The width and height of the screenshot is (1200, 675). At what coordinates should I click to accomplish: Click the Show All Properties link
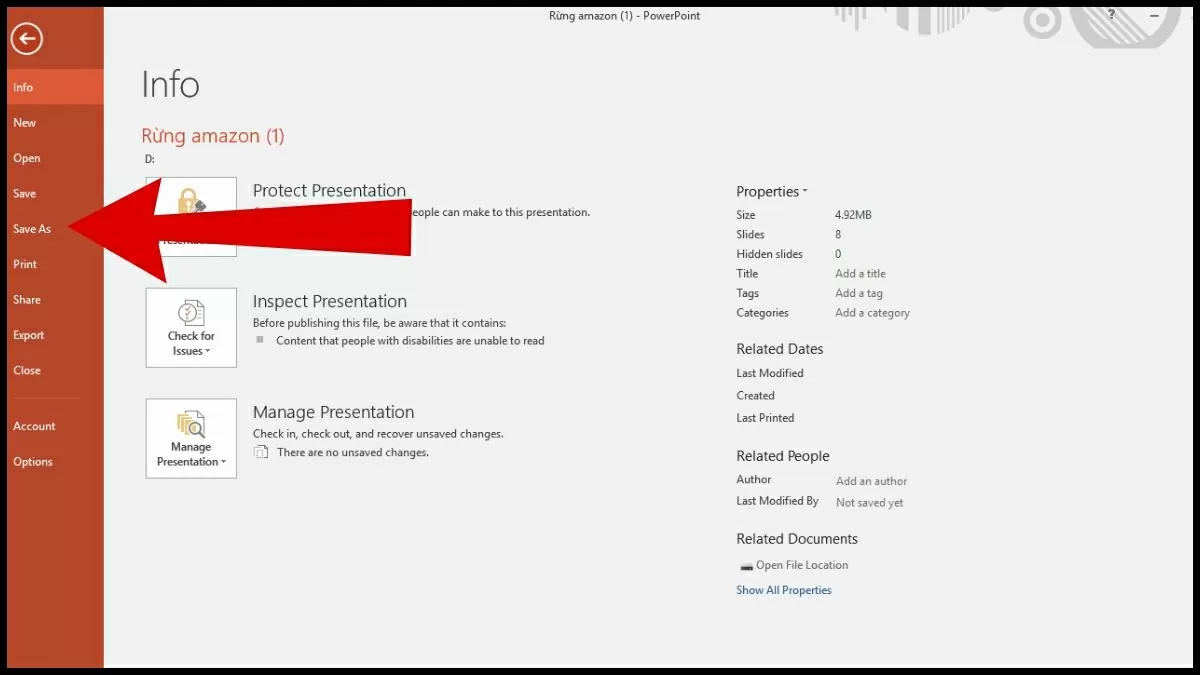pyautogui.click(x=784, y=590)
